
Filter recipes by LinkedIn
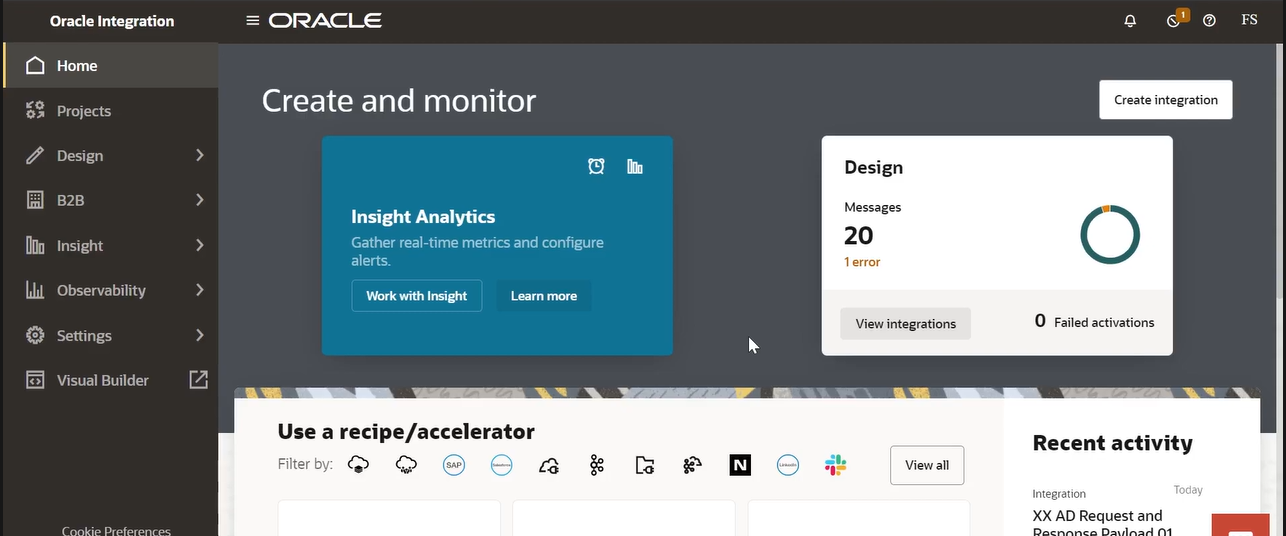click(x=788, y=465)
